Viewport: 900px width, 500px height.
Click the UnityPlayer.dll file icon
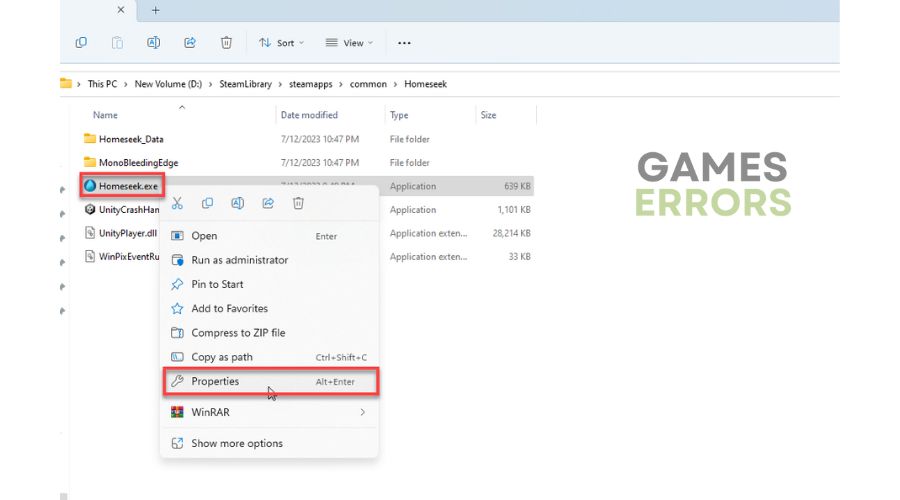click(x=90, y=232)
